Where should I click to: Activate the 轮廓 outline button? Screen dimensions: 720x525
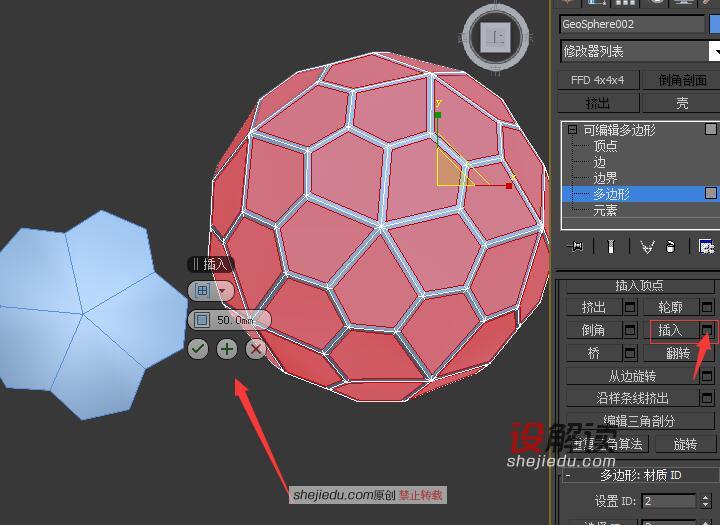tap(670, 307)
